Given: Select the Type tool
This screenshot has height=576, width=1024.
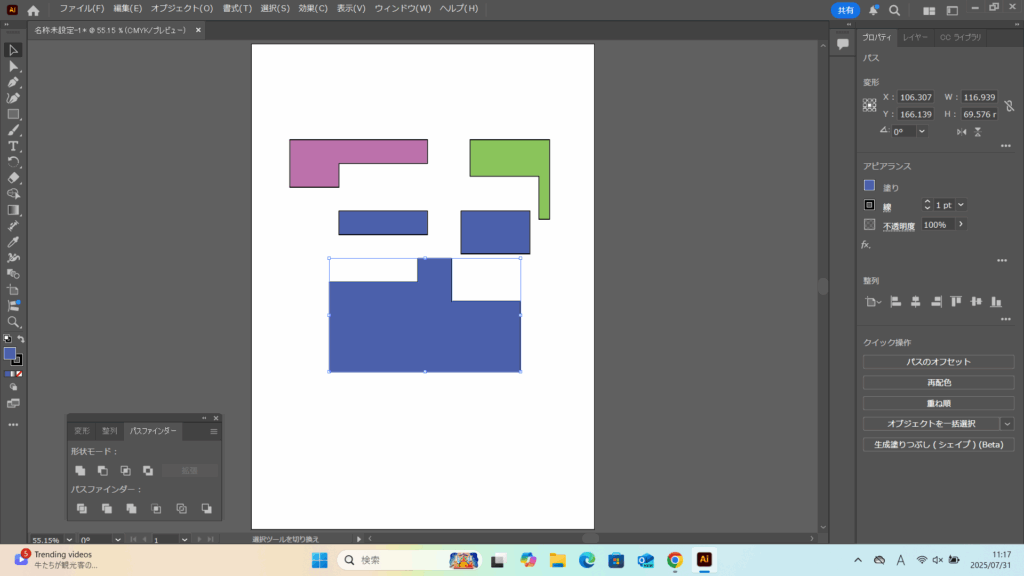Looking at the screenshot, I should (14, 146).
